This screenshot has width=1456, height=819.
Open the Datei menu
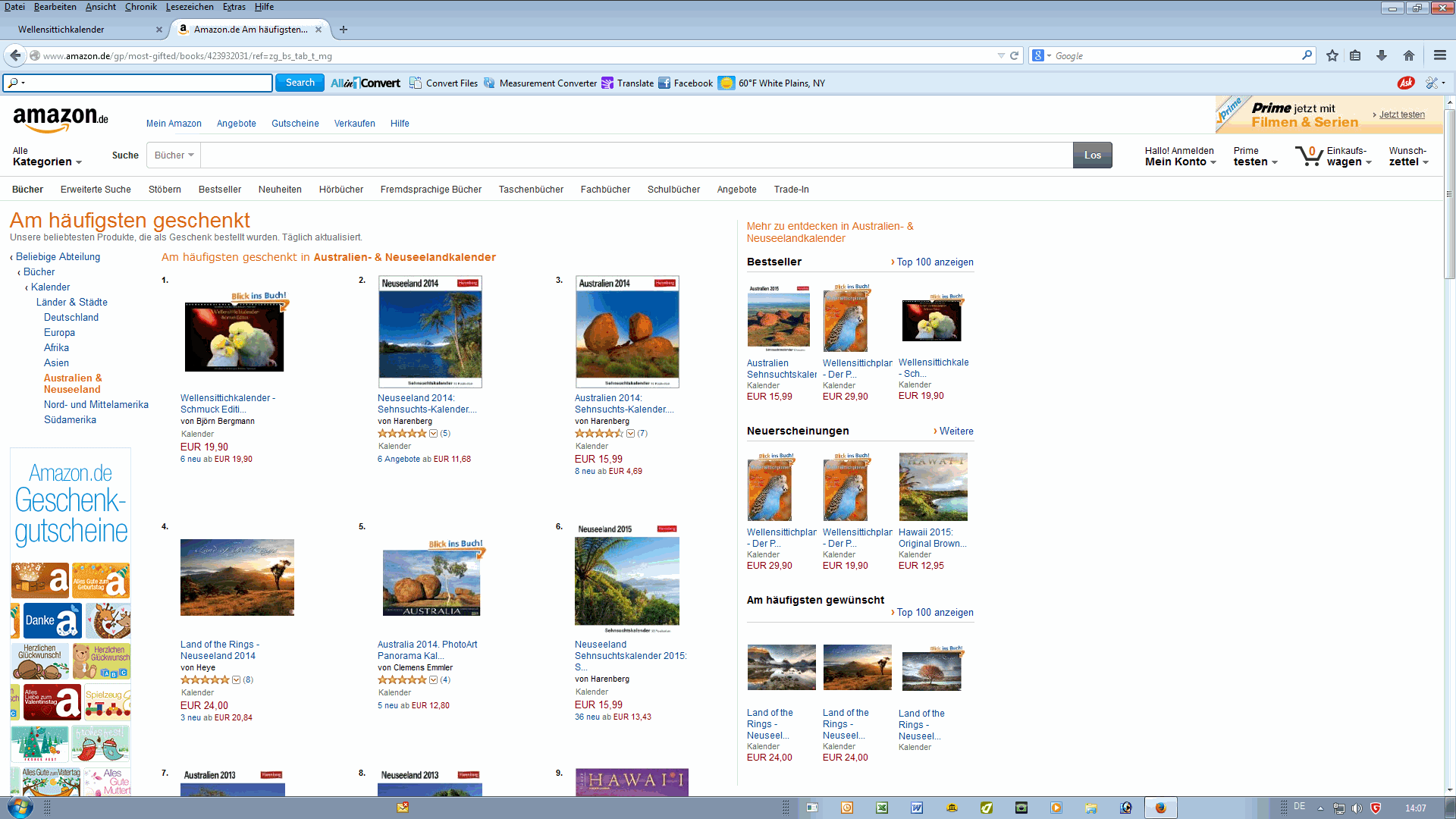pyautogui.click(x=14, y=7)
